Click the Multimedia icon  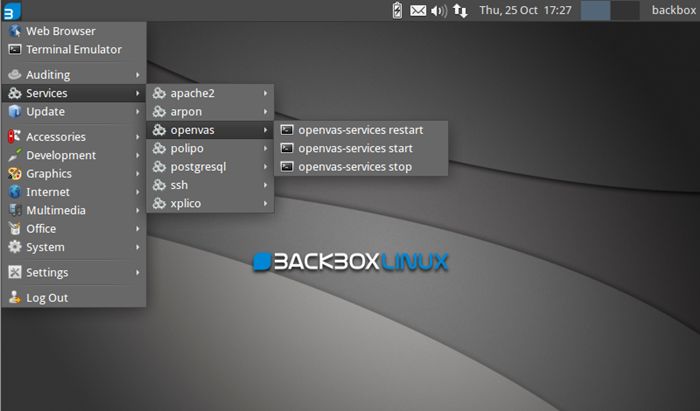[x=15, y=210]
